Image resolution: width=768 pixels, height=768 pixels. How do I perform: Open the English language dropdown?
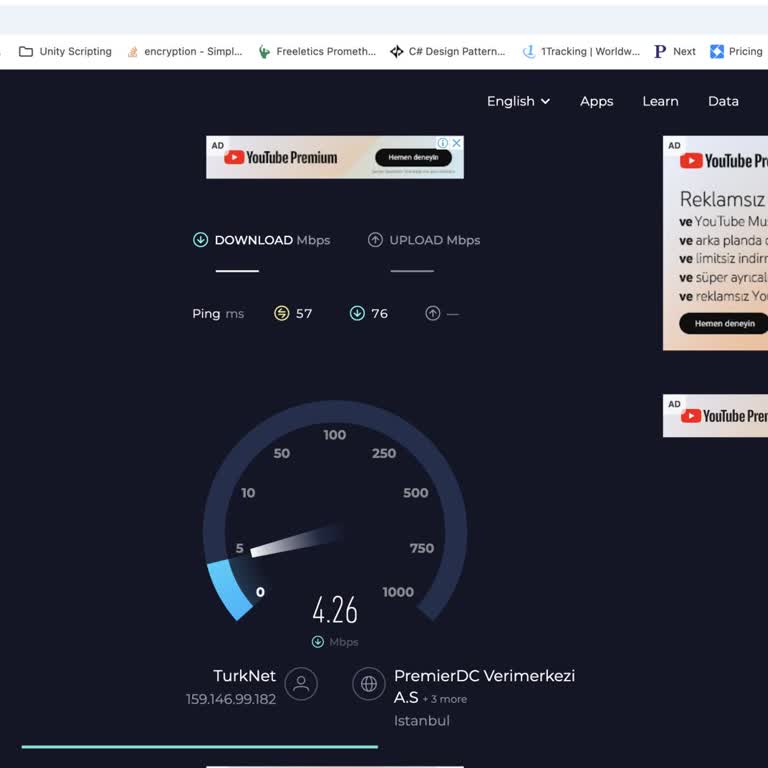[x=518, y=101]
